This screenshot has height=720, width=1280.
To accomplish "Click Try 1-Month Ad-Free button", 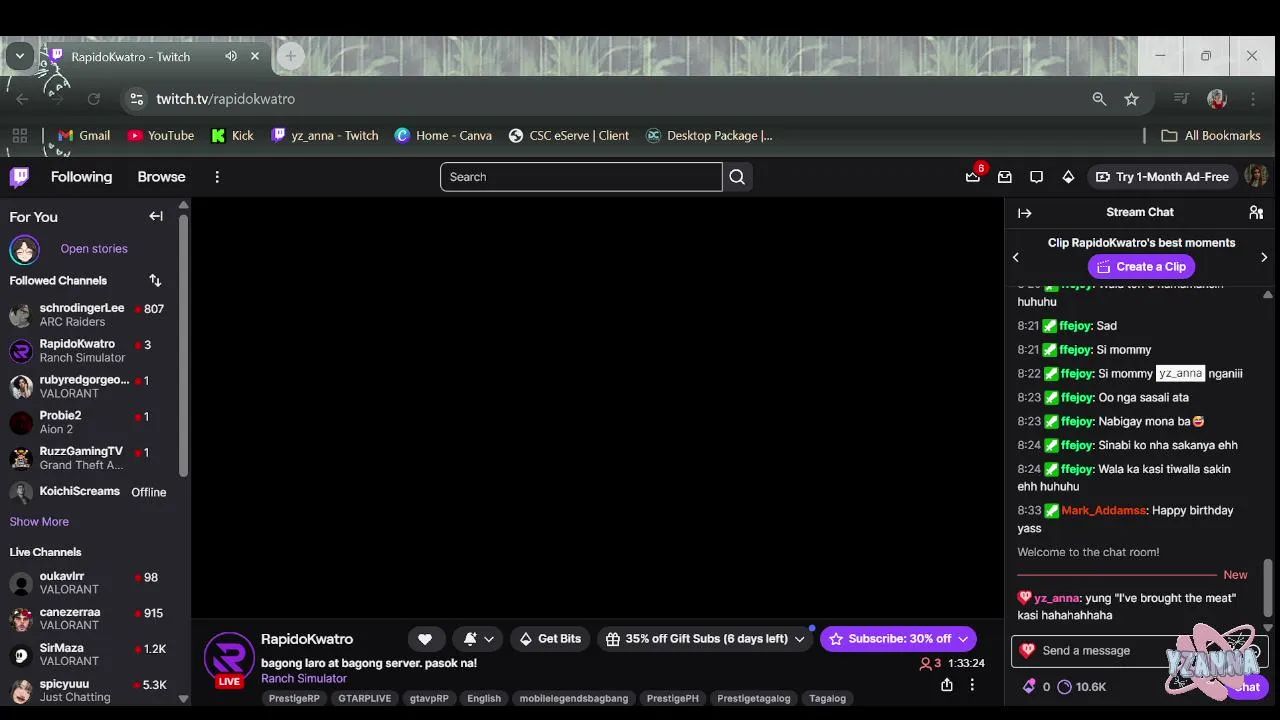I will (x=1162, y=177).
